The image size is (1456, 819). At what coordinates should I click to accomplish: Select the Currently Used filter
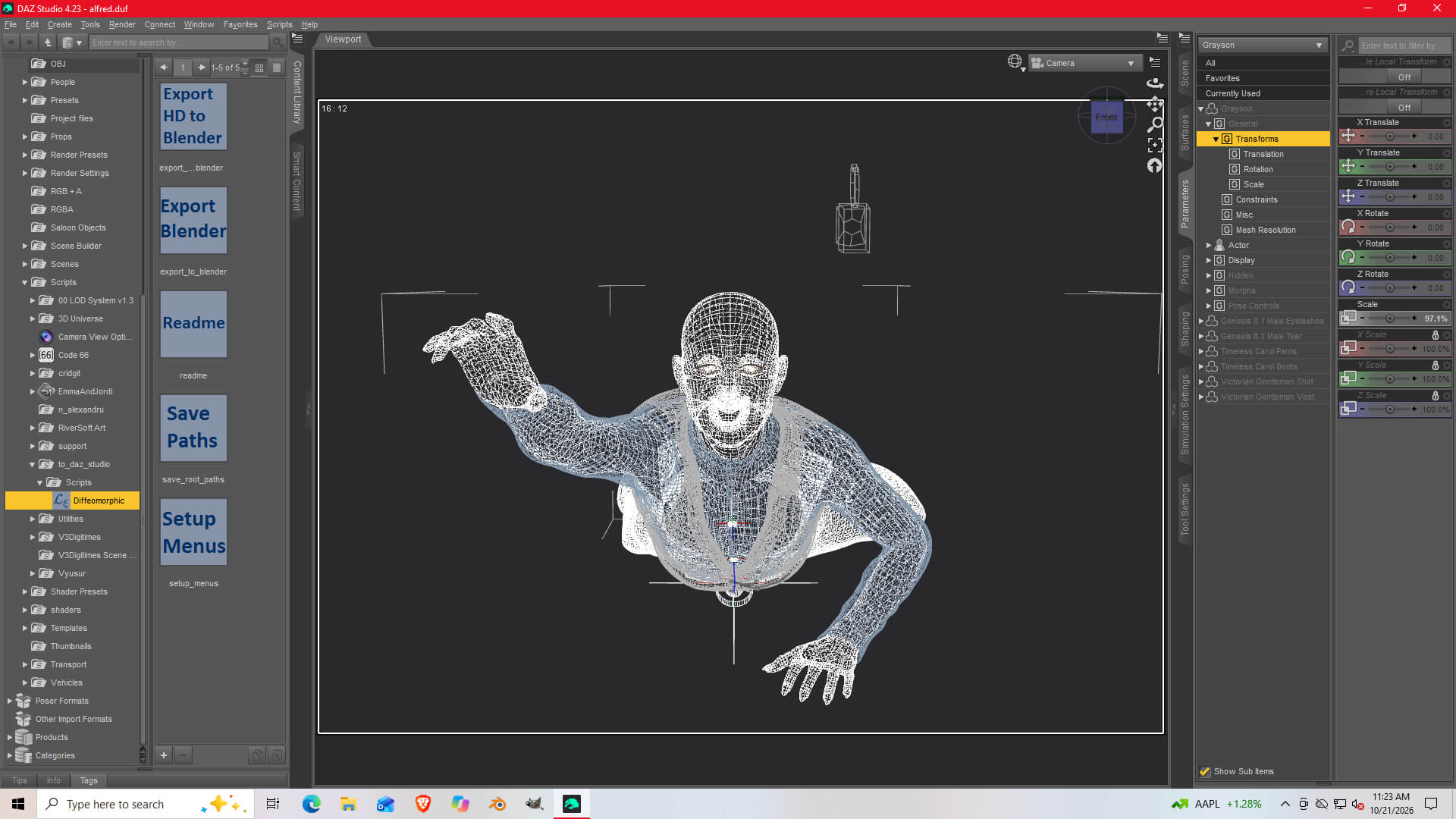1233,93
